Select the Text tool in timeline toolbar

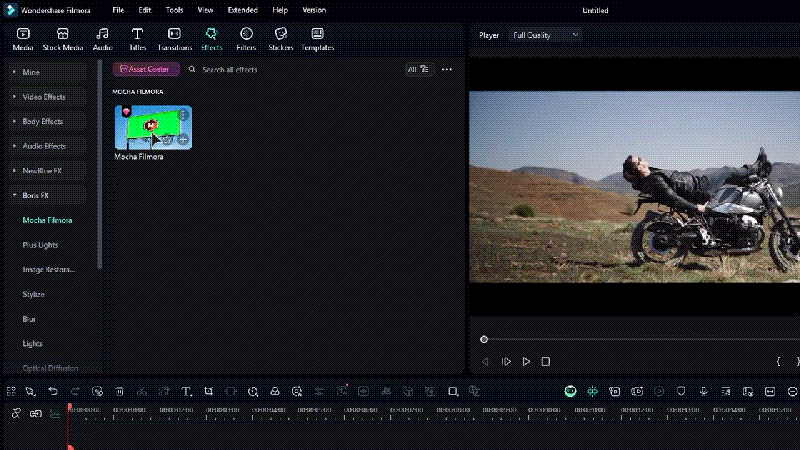pyautogui.click(x=186, y=391)
